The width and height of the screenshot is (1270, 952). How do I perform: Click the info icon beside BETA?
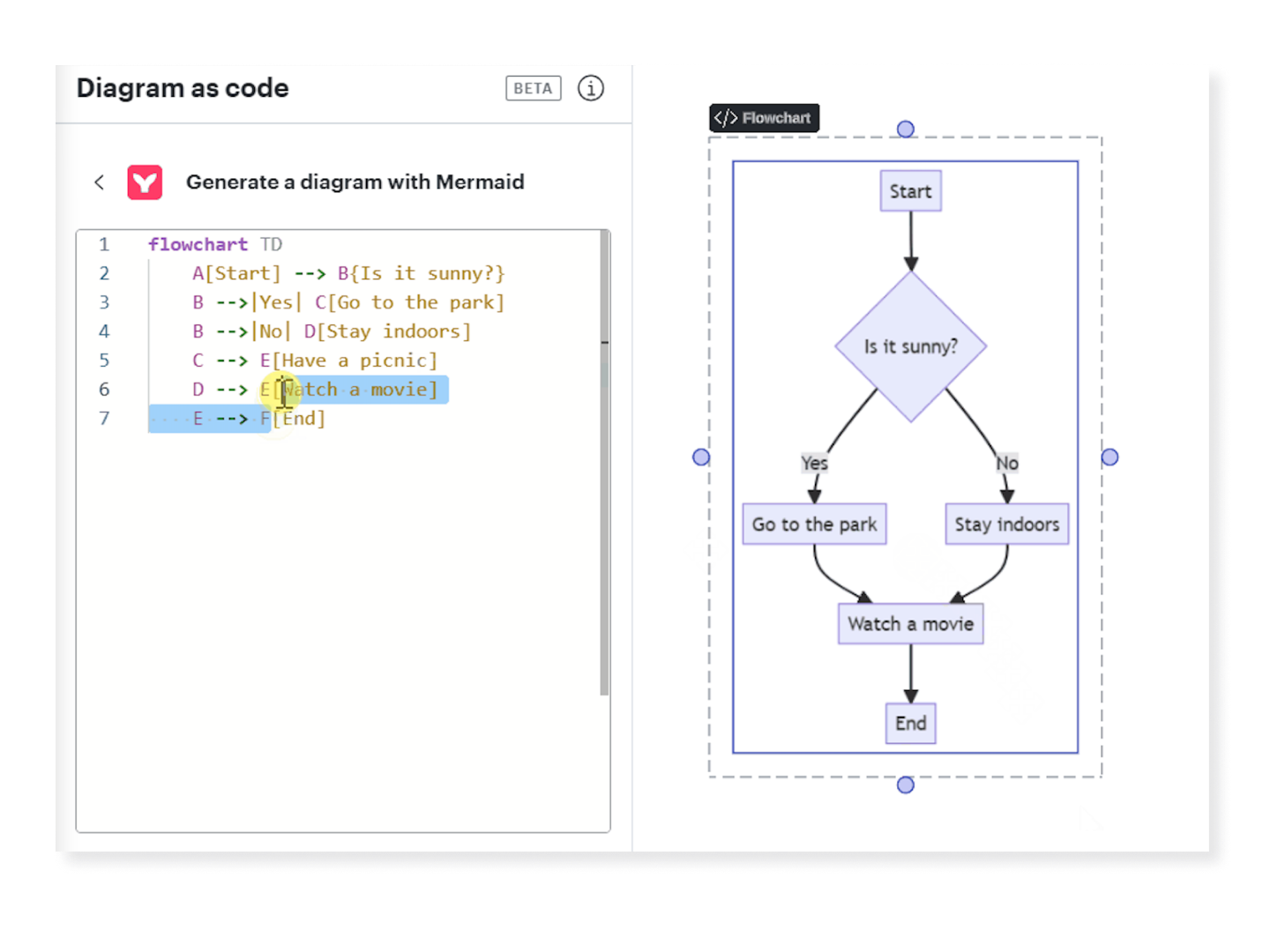coord(590,88)
